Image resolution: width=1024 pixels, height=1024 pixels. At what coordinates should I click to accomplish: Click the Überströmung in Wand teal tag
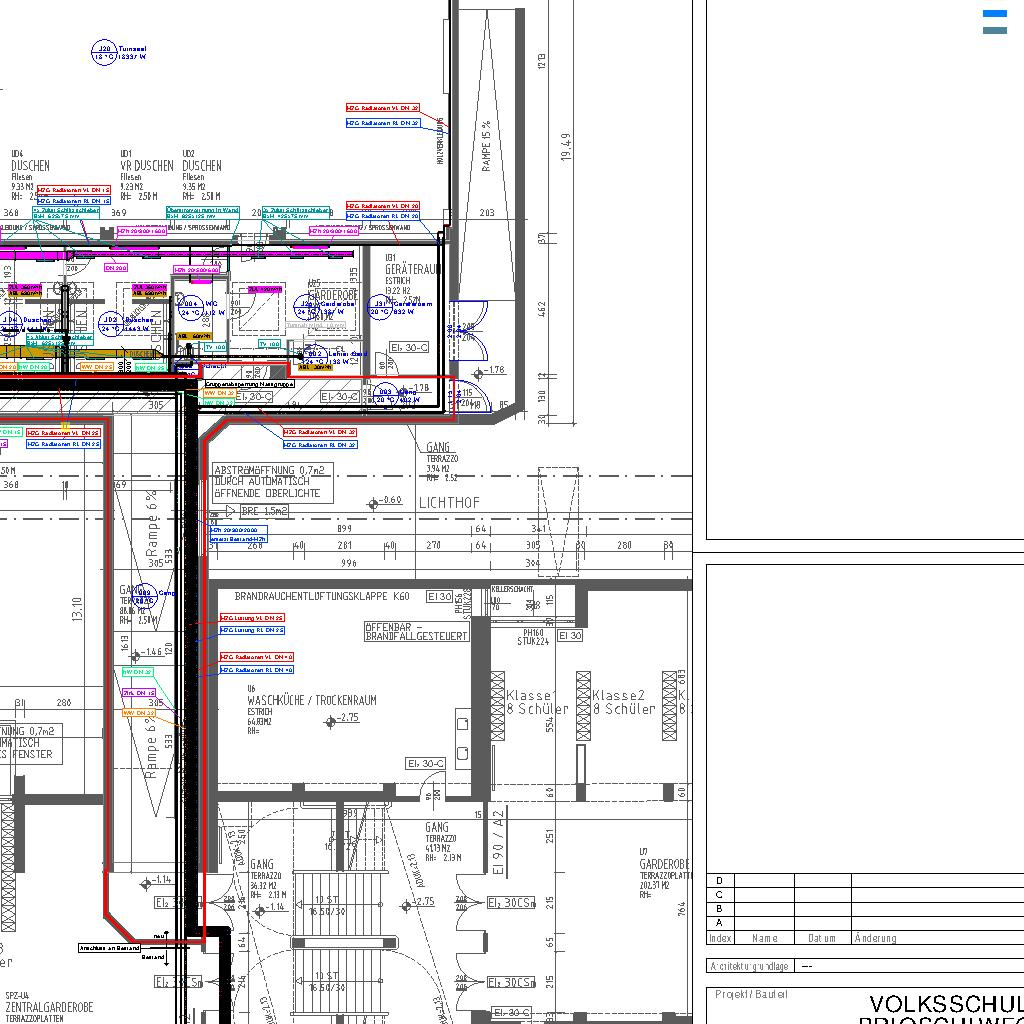point(202,213)
